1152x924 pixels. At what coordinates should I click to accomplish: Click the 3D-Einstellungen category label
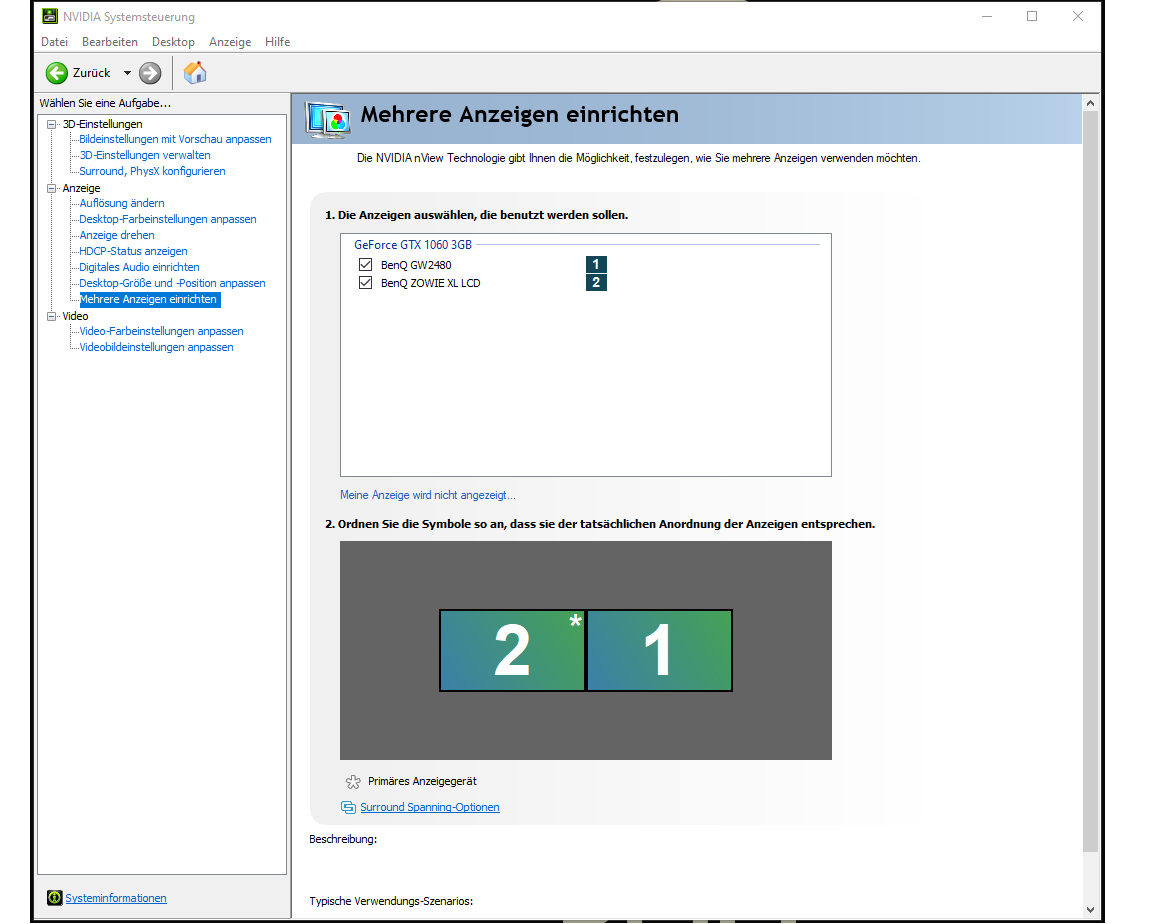(x=102, y=124)
